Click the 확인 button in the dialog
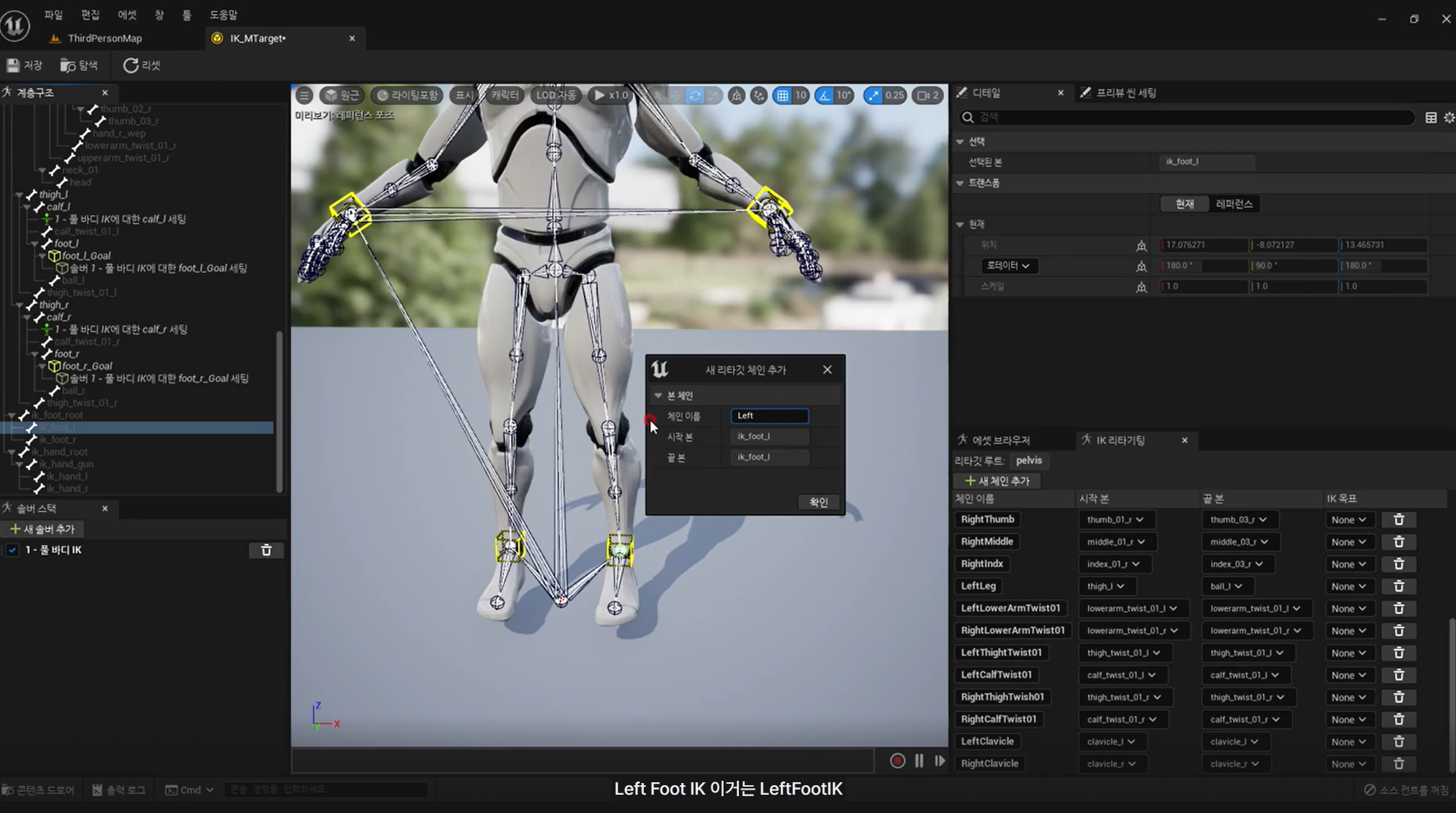The width and height of the screenshot is (1456, 813). point(818,502)
